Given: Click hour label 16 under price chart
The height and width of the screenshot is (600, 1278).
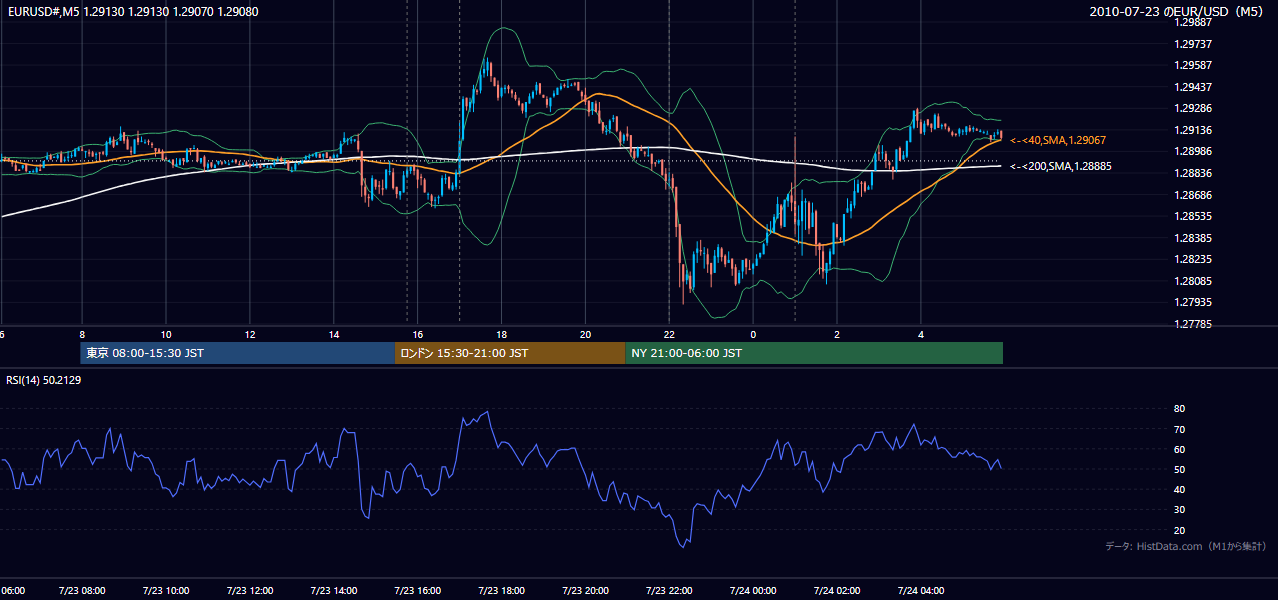Looking at the screenshot, I should pos(418,334).
